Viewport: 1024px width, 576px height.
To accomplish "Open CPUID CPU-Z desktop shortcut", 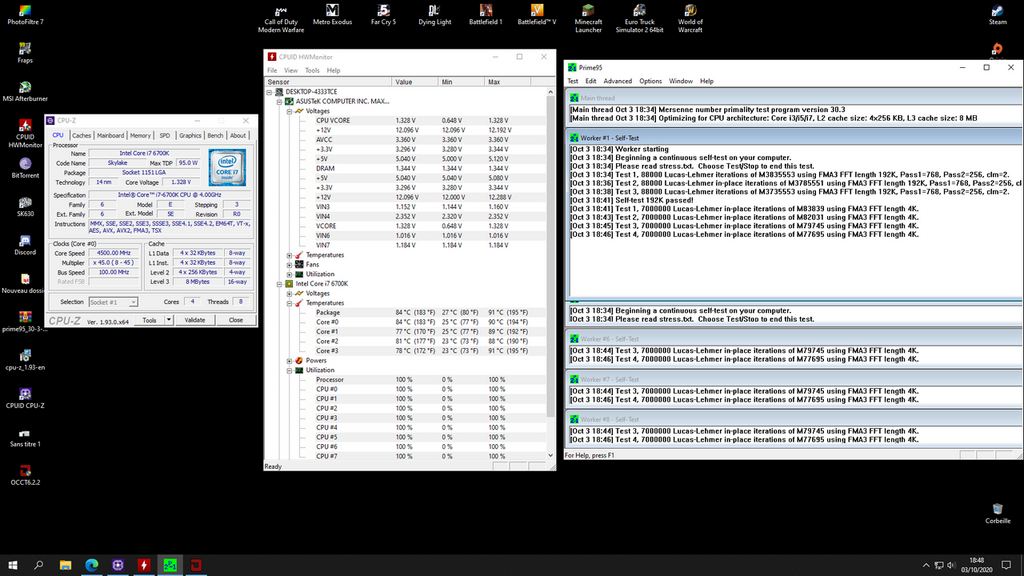I will click(25, 399).
